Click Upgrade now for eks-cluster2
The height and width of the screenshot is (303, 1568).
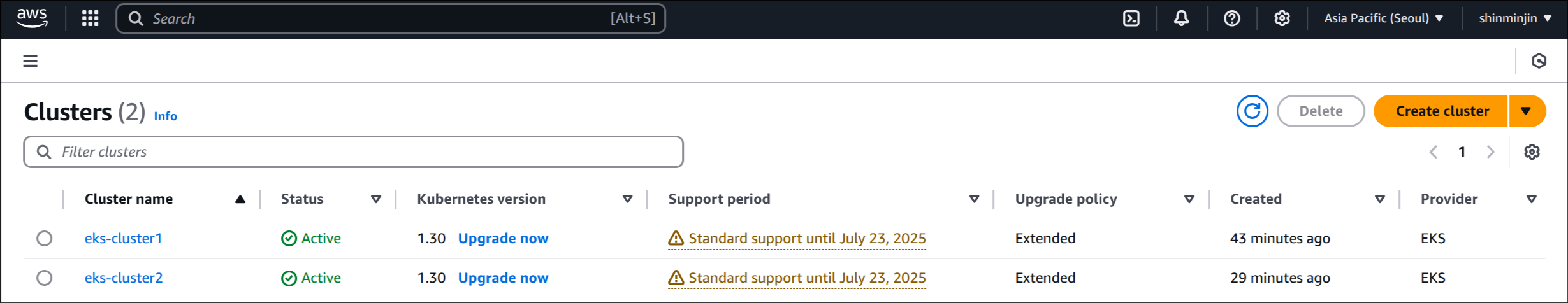pos(503,278)
